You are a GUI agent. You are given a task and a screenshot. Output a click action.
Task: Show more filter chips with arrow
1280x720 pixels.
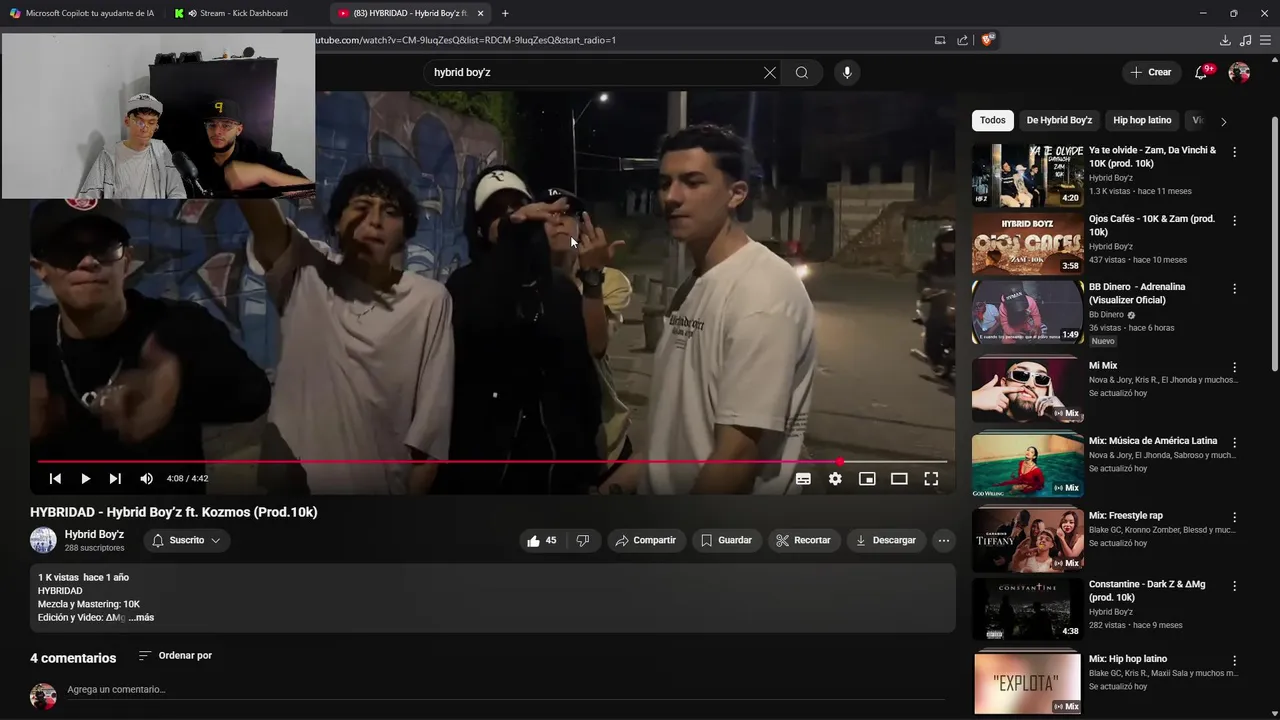pyautogui.click(x=1223, y=121)
